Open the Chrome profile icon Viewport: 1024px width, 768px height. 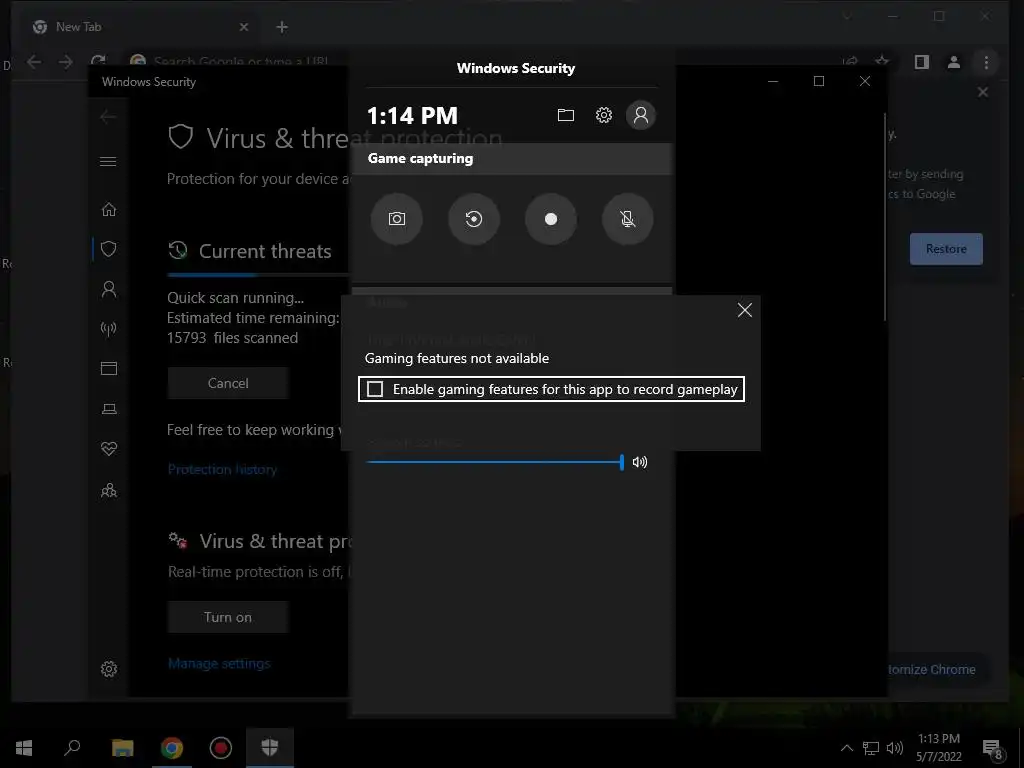click(953, 62)
